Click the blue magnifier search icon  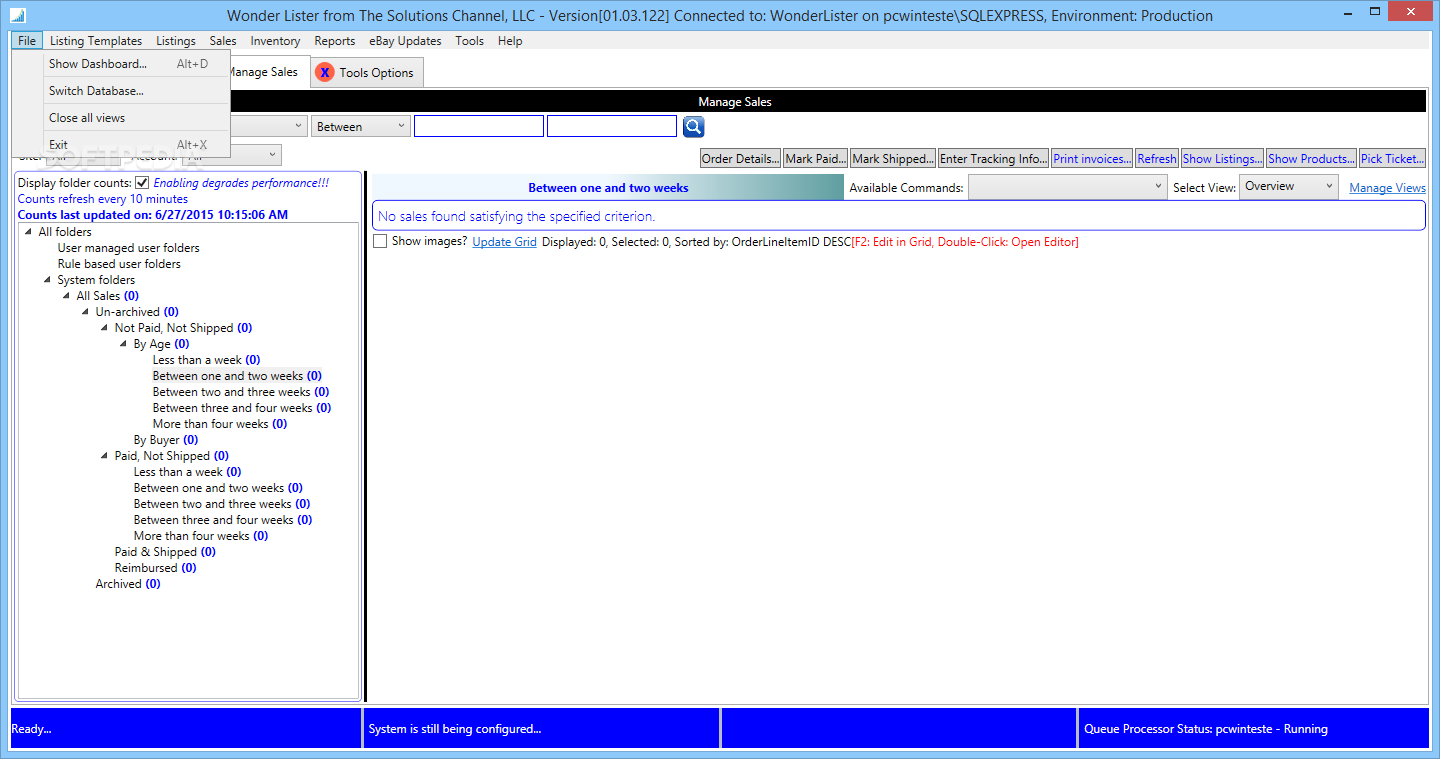click(x=694, y=127)
